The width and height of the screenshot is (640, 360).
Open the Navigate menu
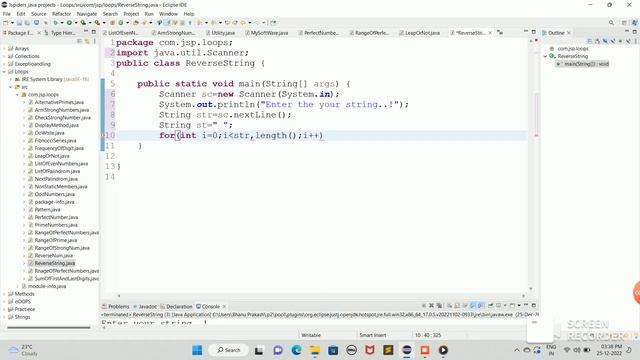[x=87, y=14]
